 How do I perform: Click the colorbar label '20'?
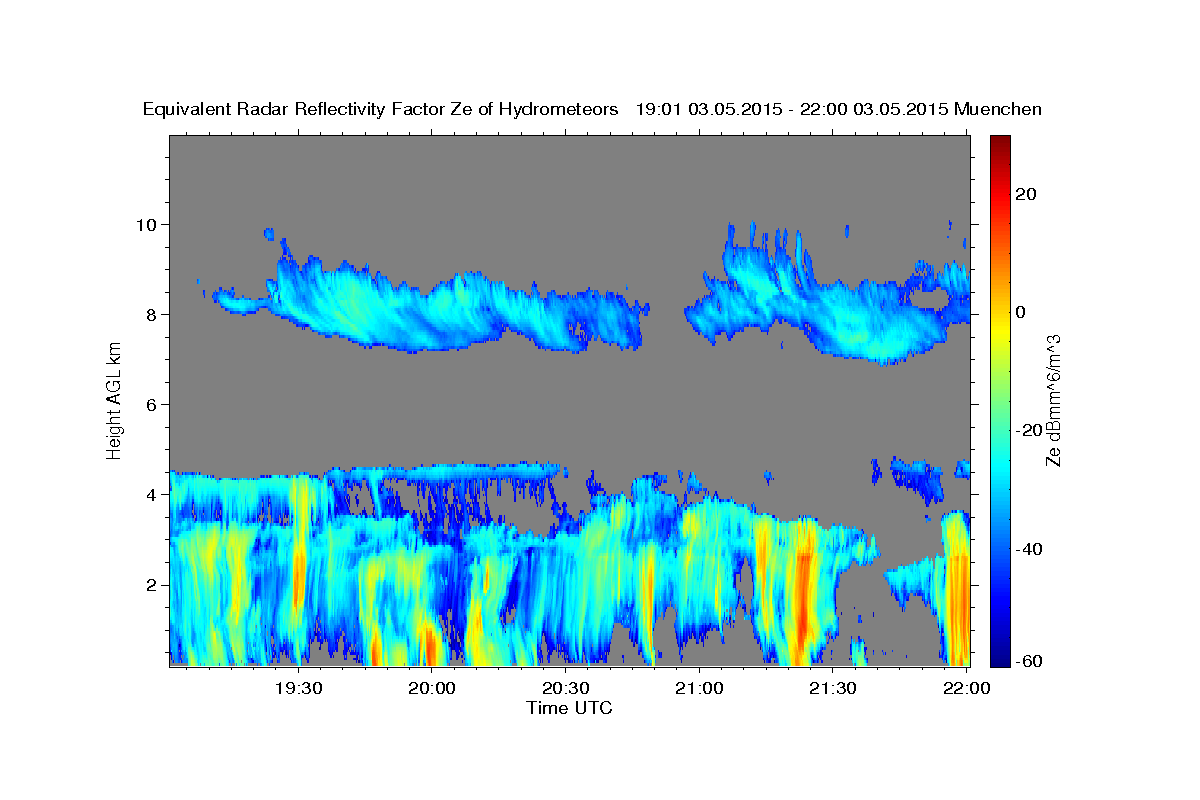point(1028,194)
